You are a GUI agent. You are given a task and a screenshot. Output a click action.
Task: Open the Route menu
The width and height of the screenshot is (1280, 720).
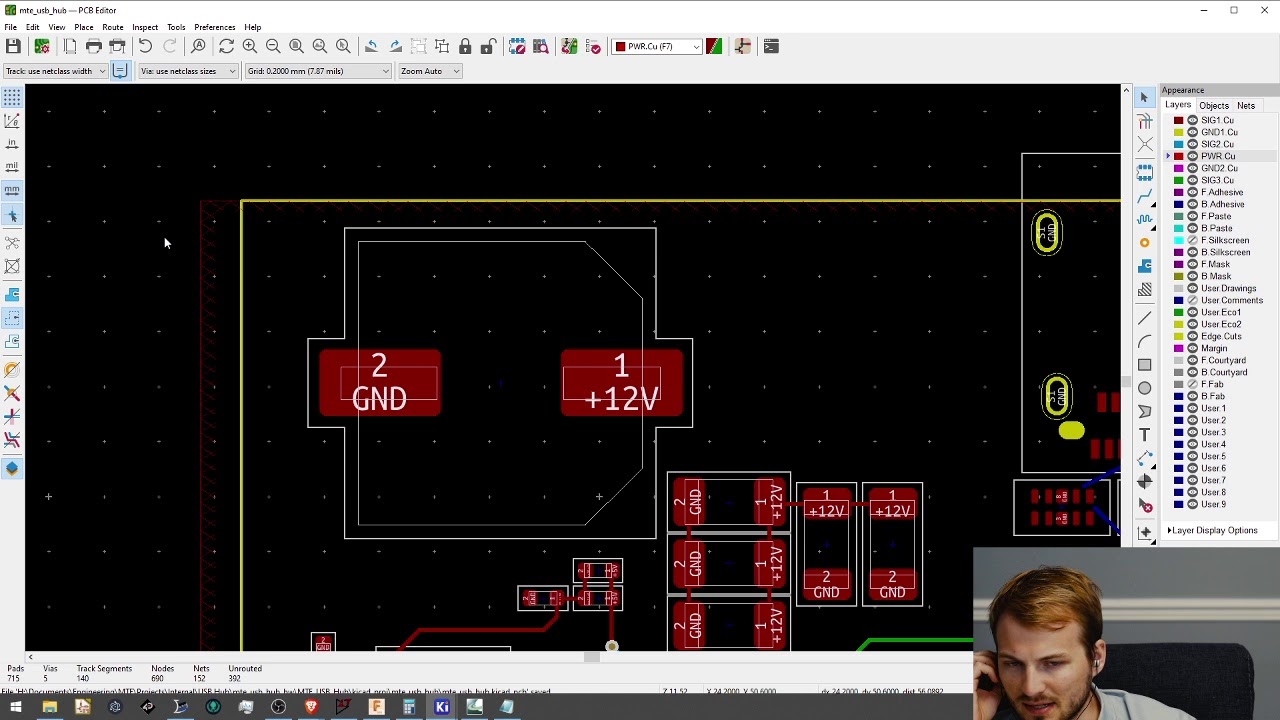tap(112, 27)
